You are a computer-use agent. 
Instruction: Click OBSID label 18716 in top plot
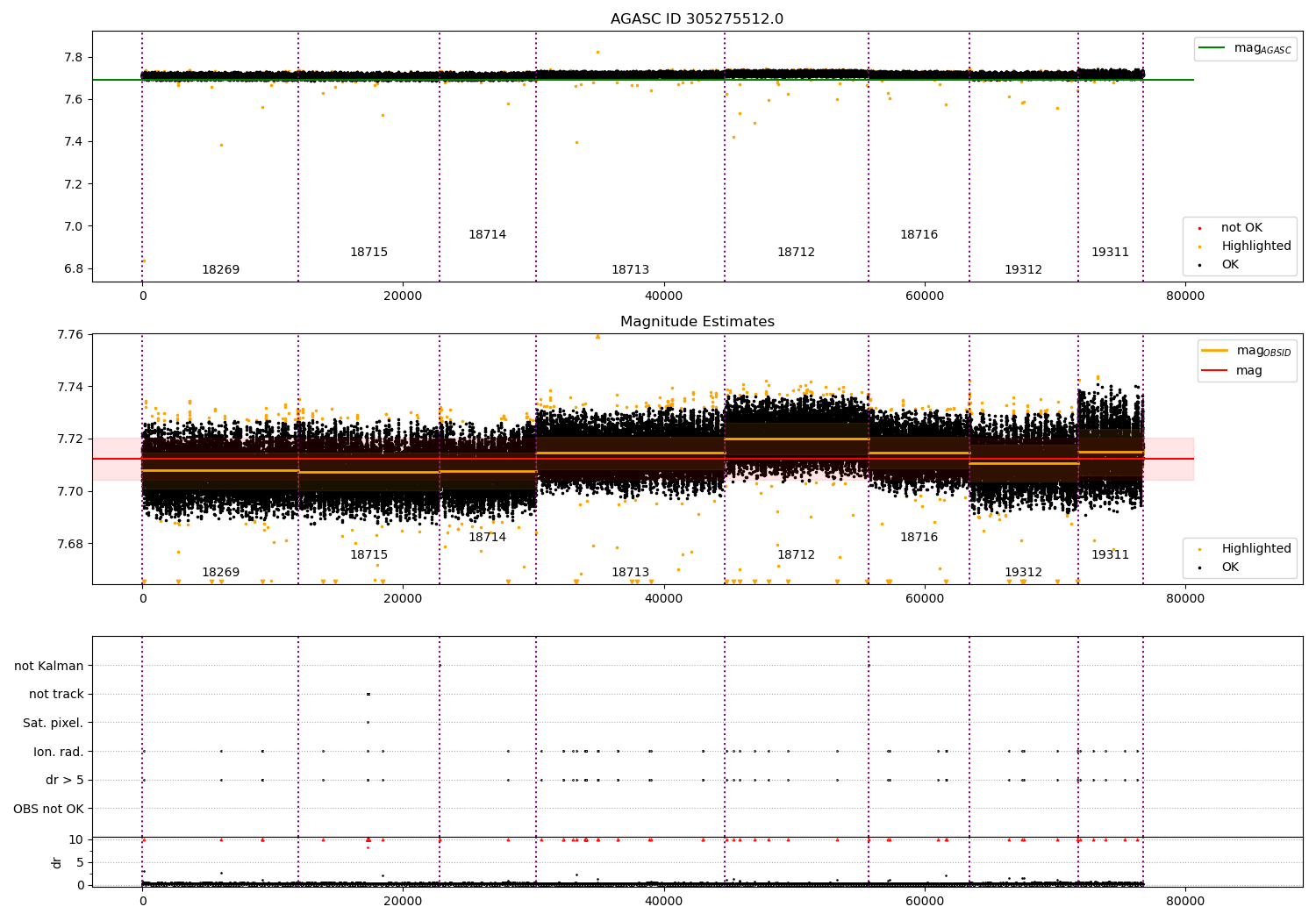tap(919, 235)
